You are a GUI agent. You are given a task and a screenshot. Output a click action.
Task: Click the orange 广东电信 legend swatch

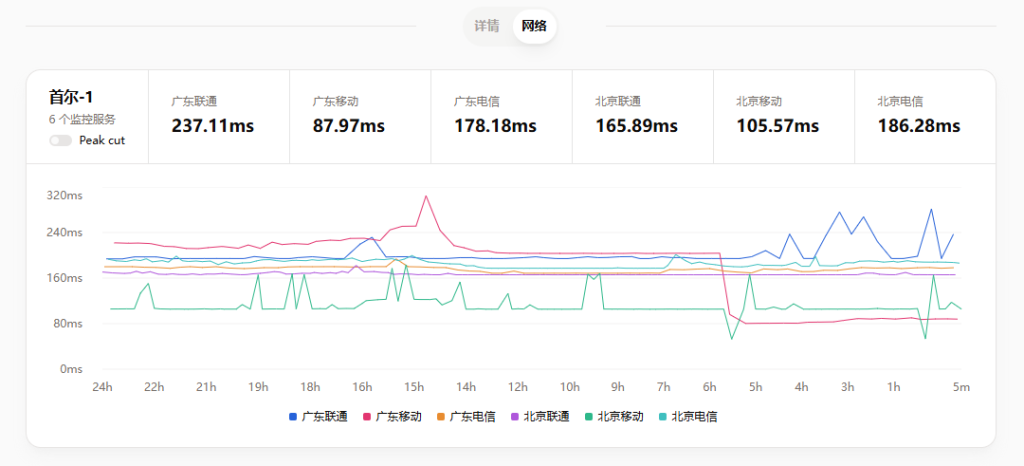click(x=441, y=417)
